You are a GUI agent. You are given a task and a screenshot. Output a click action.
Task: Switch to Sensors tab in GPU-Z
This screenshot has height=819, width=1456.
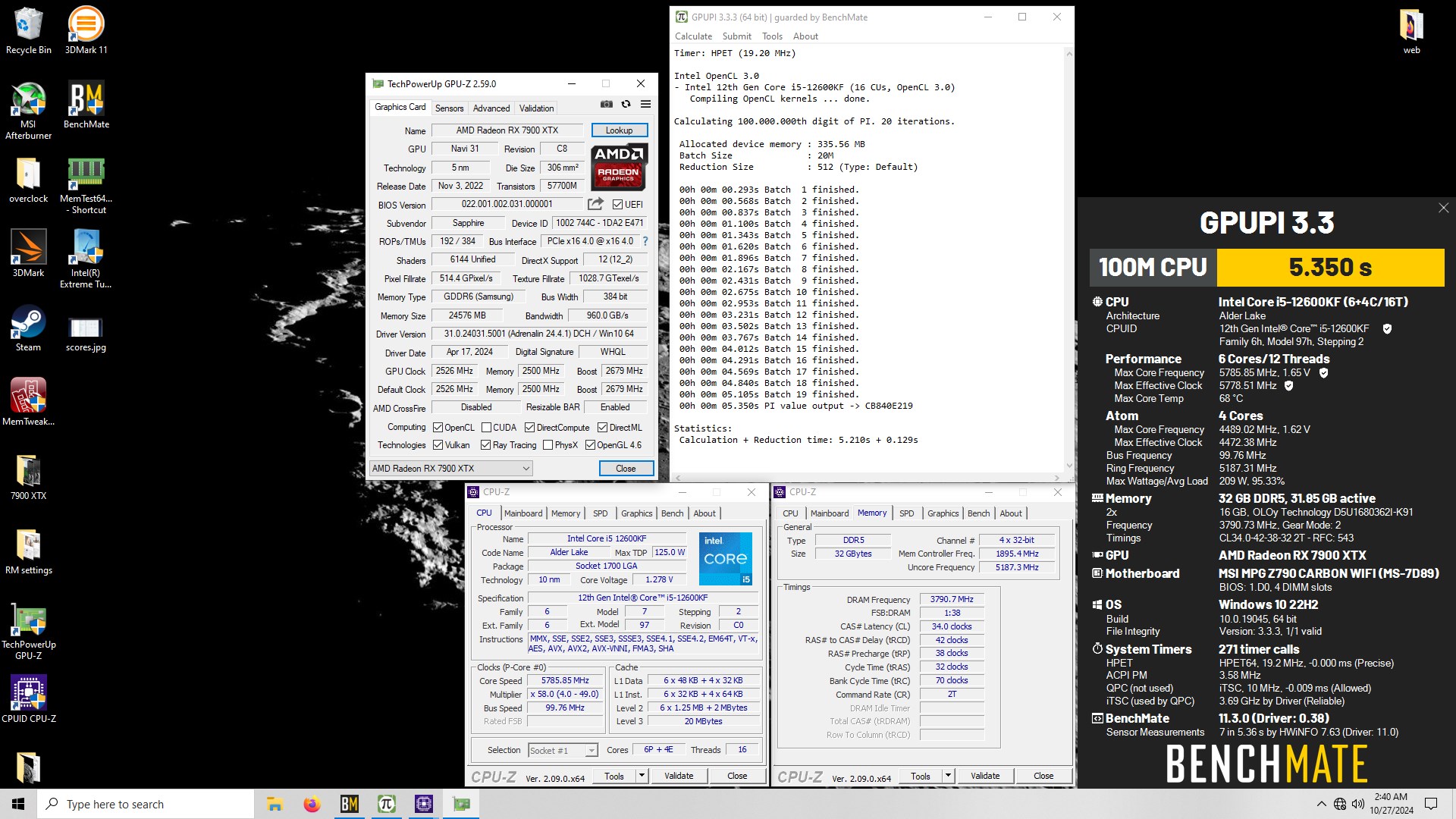coord(449,108)
